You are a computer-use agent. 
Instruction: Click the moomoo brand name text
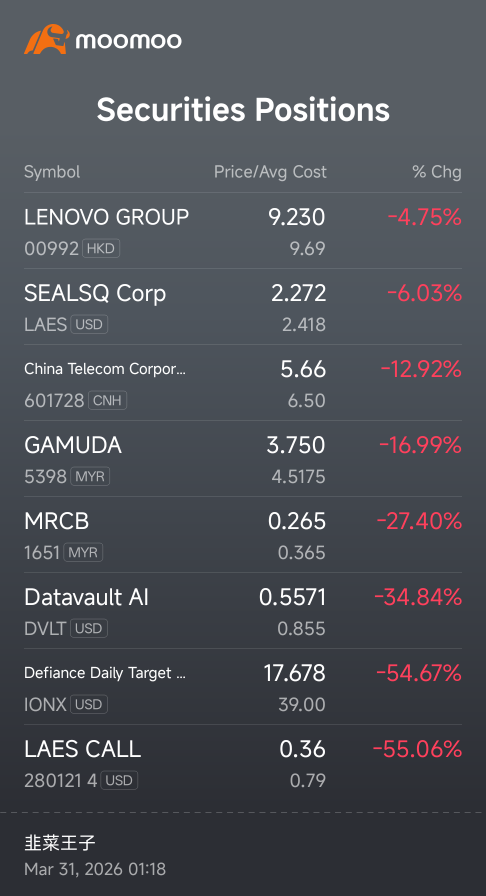[129, 41]
